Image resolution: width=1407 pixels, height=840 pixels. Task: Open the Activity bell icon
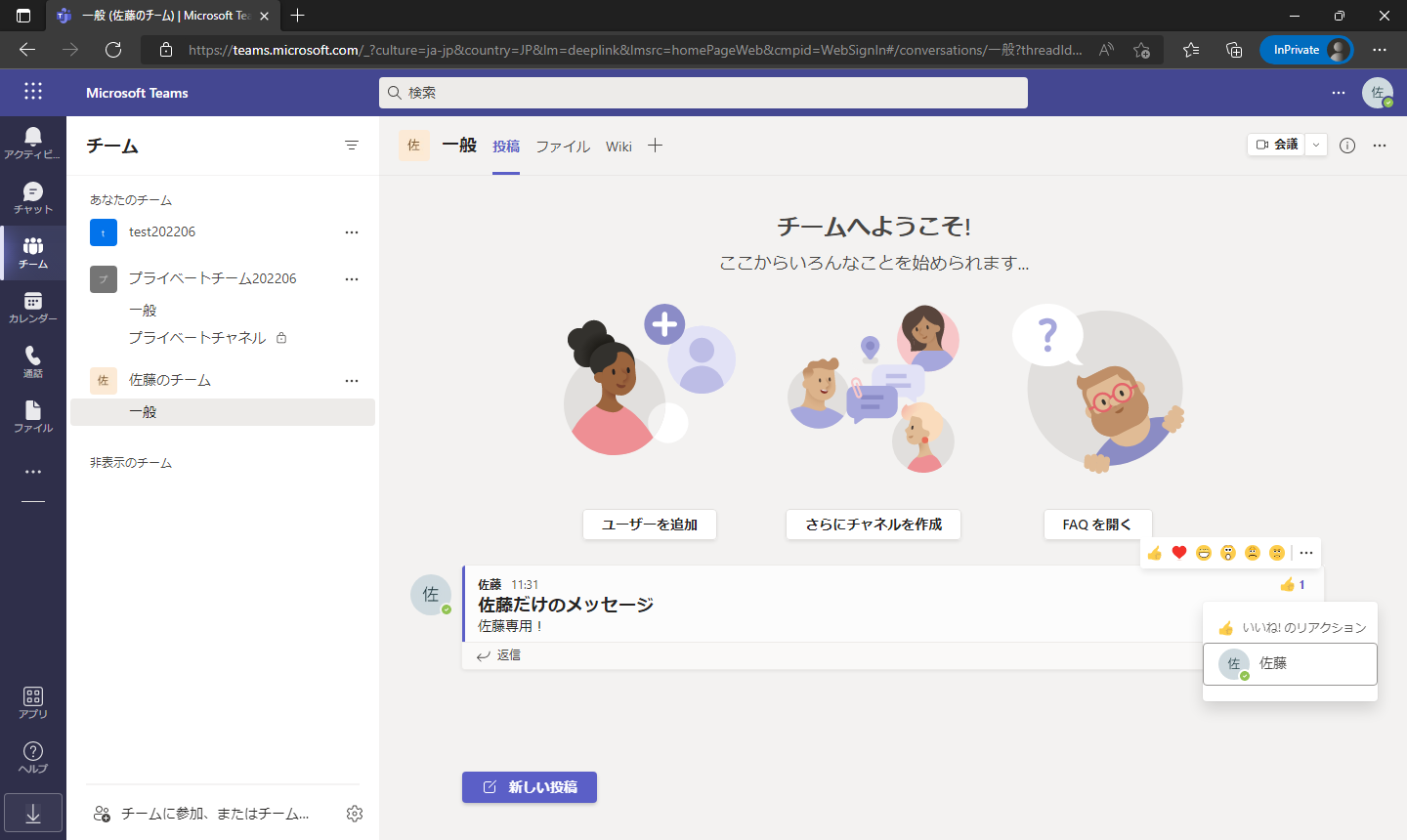point(32,143)
